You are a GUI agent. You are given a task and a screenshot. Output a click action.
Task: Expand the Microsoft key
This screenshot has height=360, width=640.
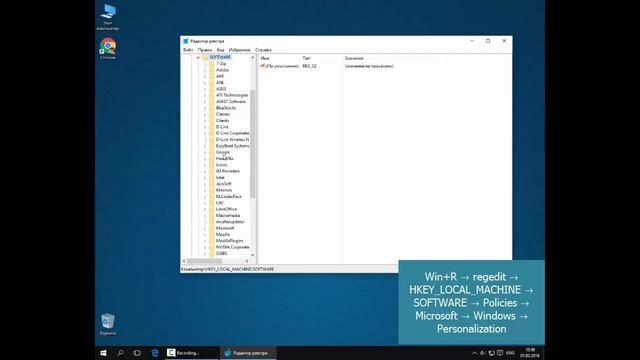(205, 228)
